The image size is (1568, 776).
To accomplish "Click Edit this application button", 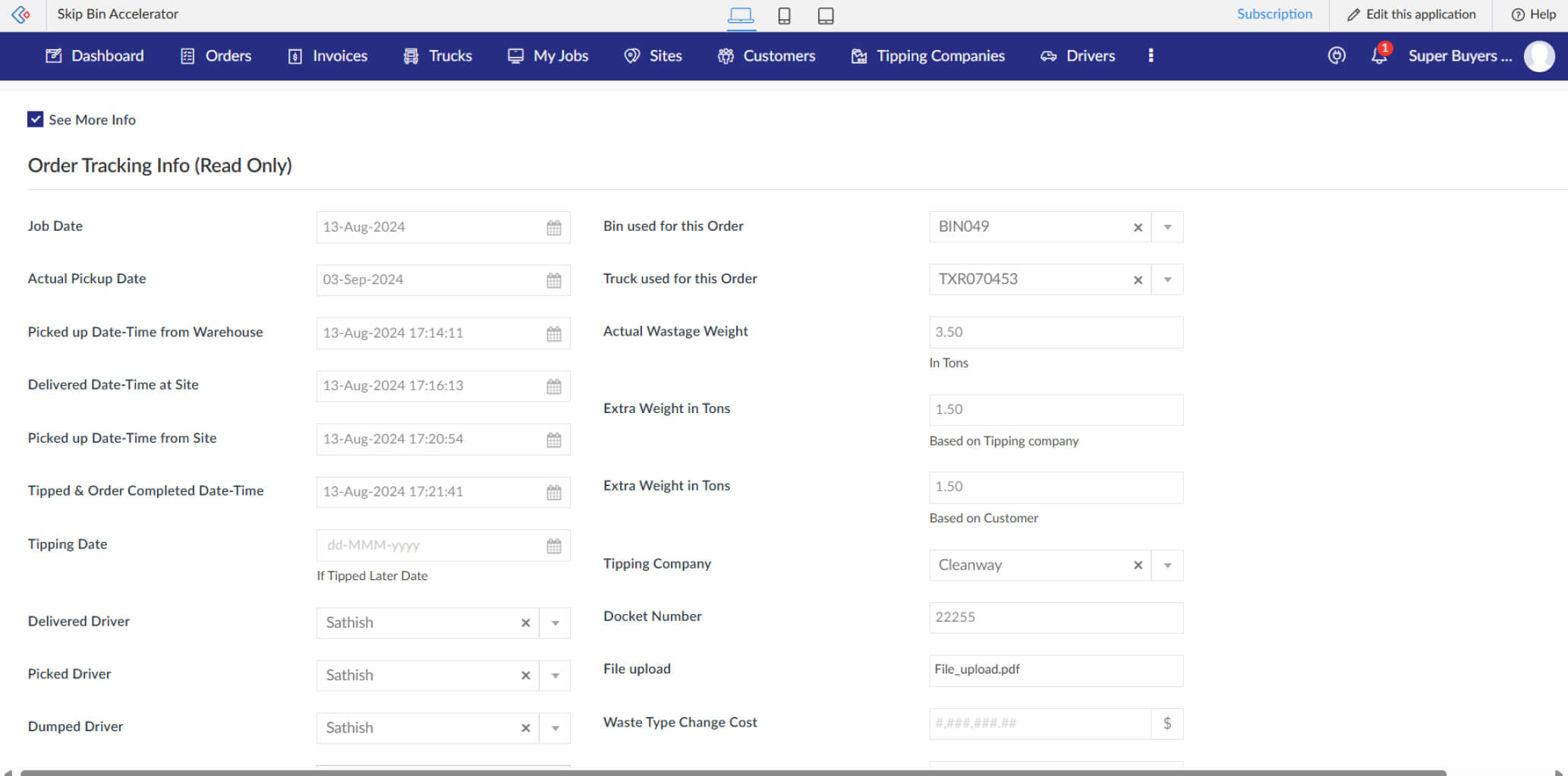I will [x=1411, y=14].
